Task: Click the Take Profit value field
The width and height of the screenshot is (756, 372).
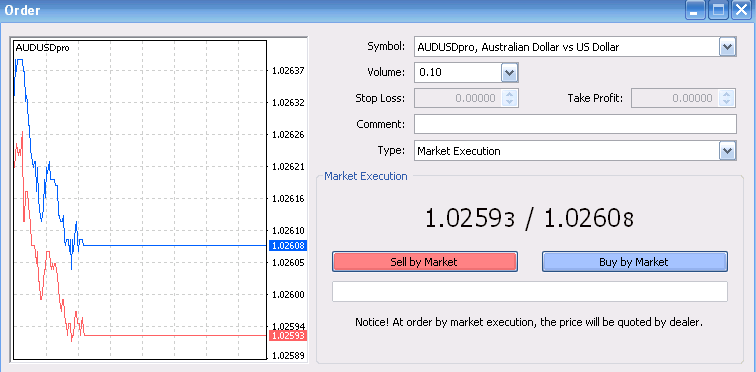Action: point(675,98)
